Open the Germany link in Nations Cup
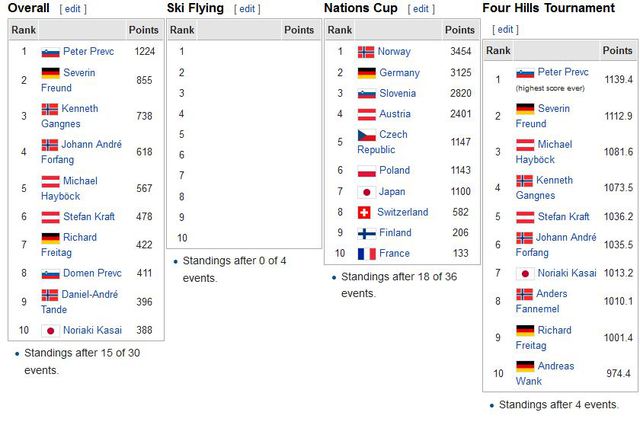This screenshot has height=422, width=640. [399, 73]
